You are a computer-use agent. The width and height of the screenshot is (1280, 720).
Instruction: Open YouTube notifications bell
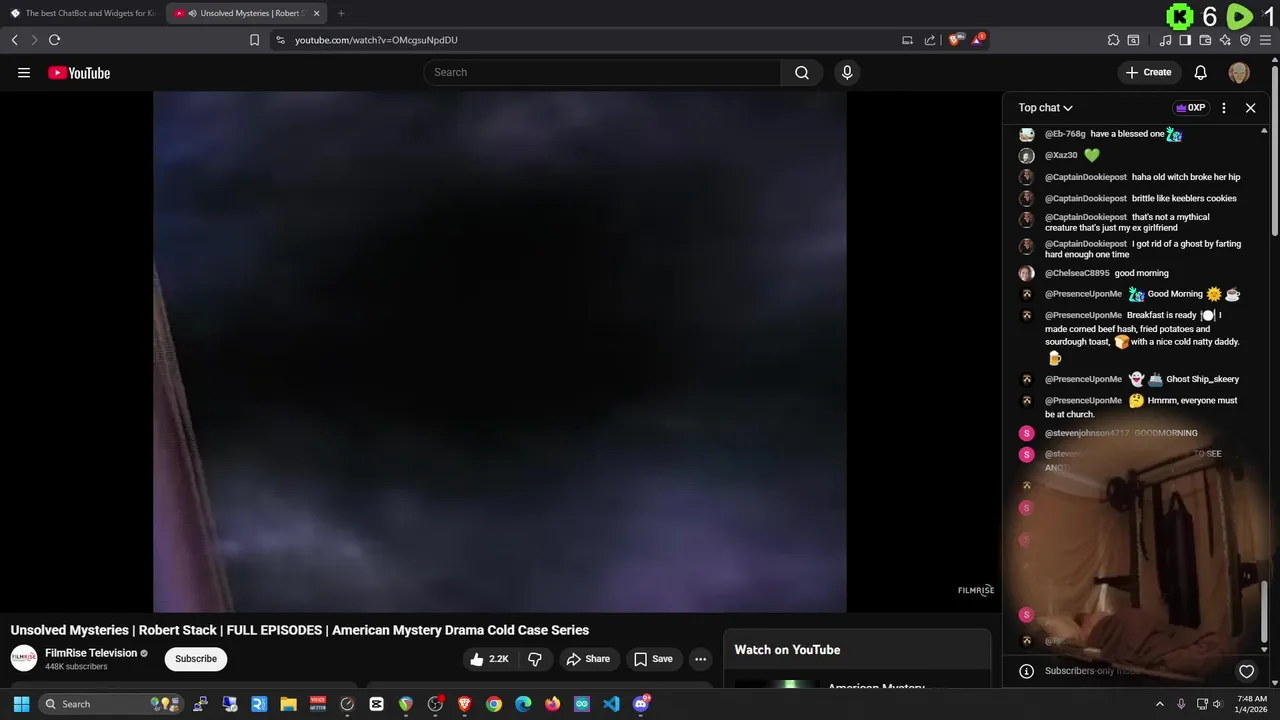pos(1201,72)
